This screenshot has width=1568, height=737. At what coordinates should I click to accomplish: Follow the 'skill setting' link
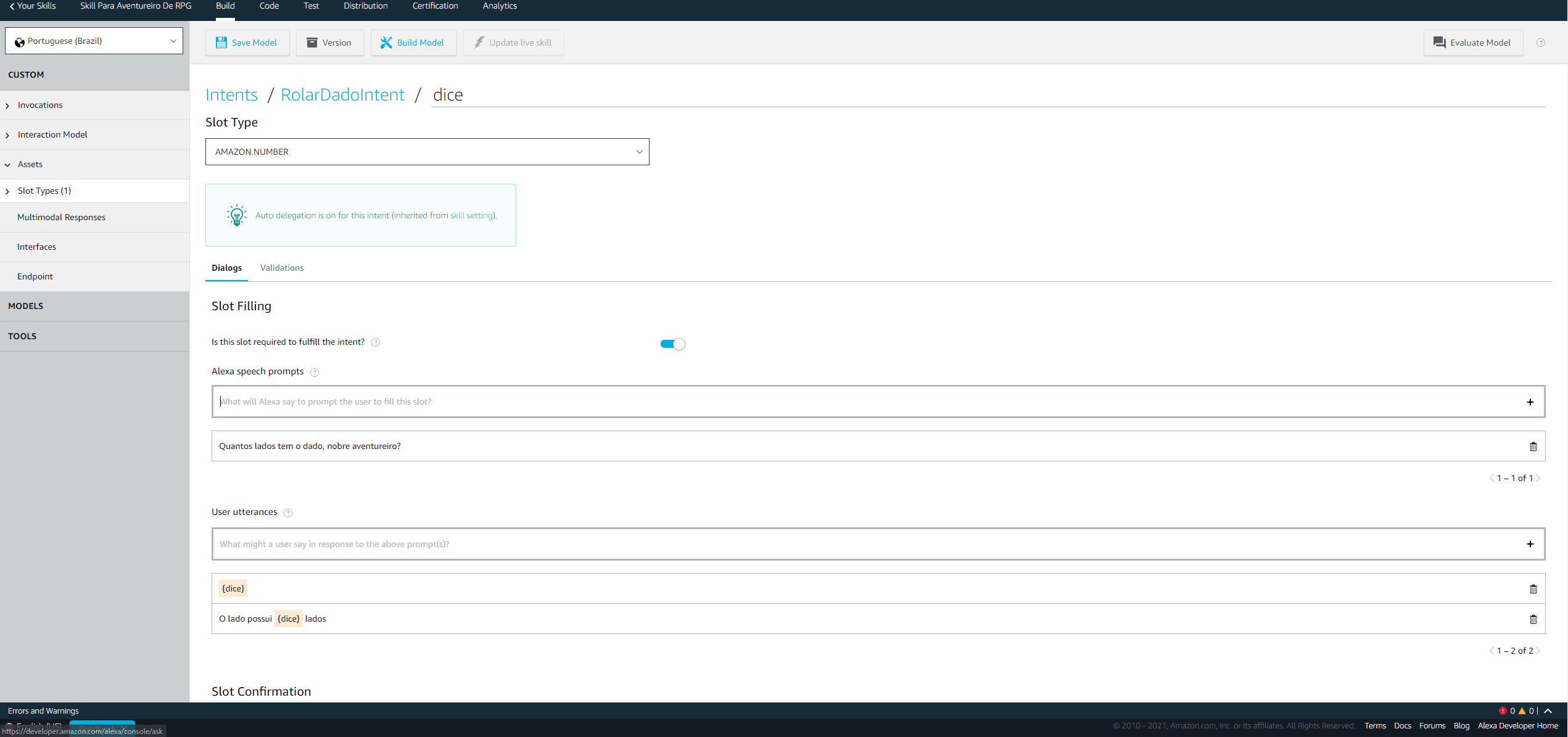(x=471, y=216)
